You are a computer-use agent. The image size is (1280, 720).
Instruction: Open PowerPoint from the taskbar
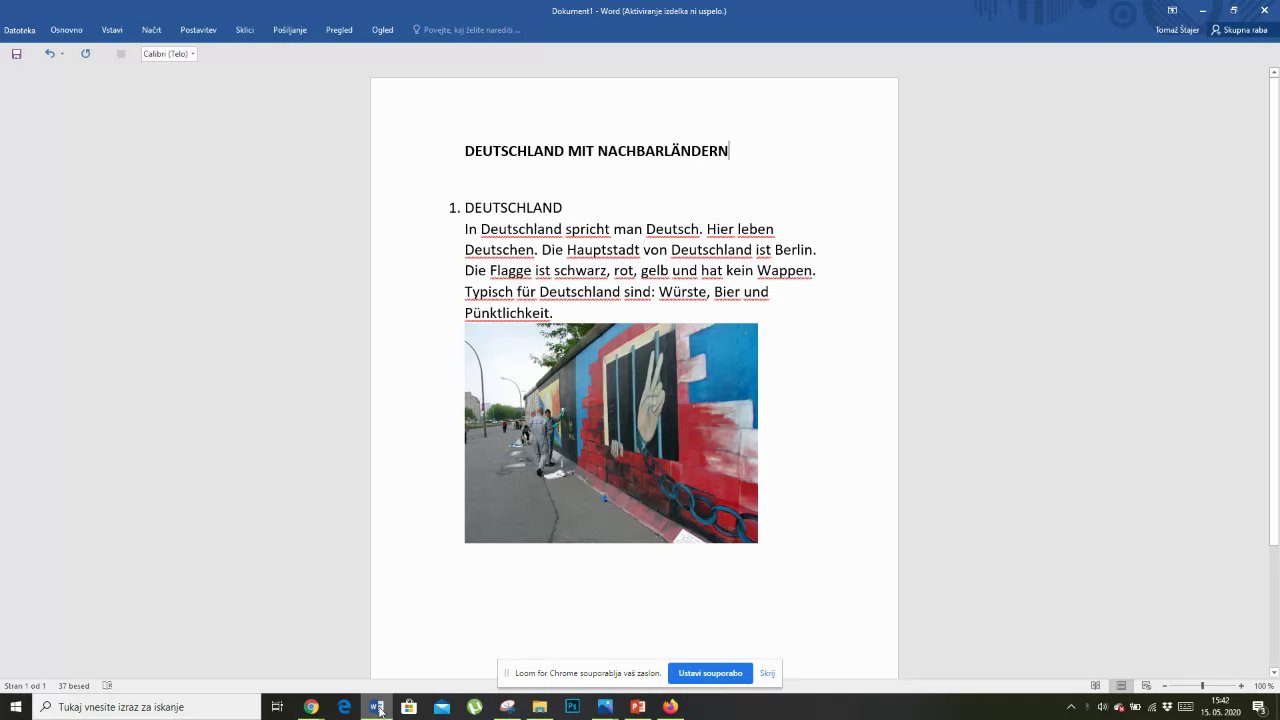(x=638, y=707)
